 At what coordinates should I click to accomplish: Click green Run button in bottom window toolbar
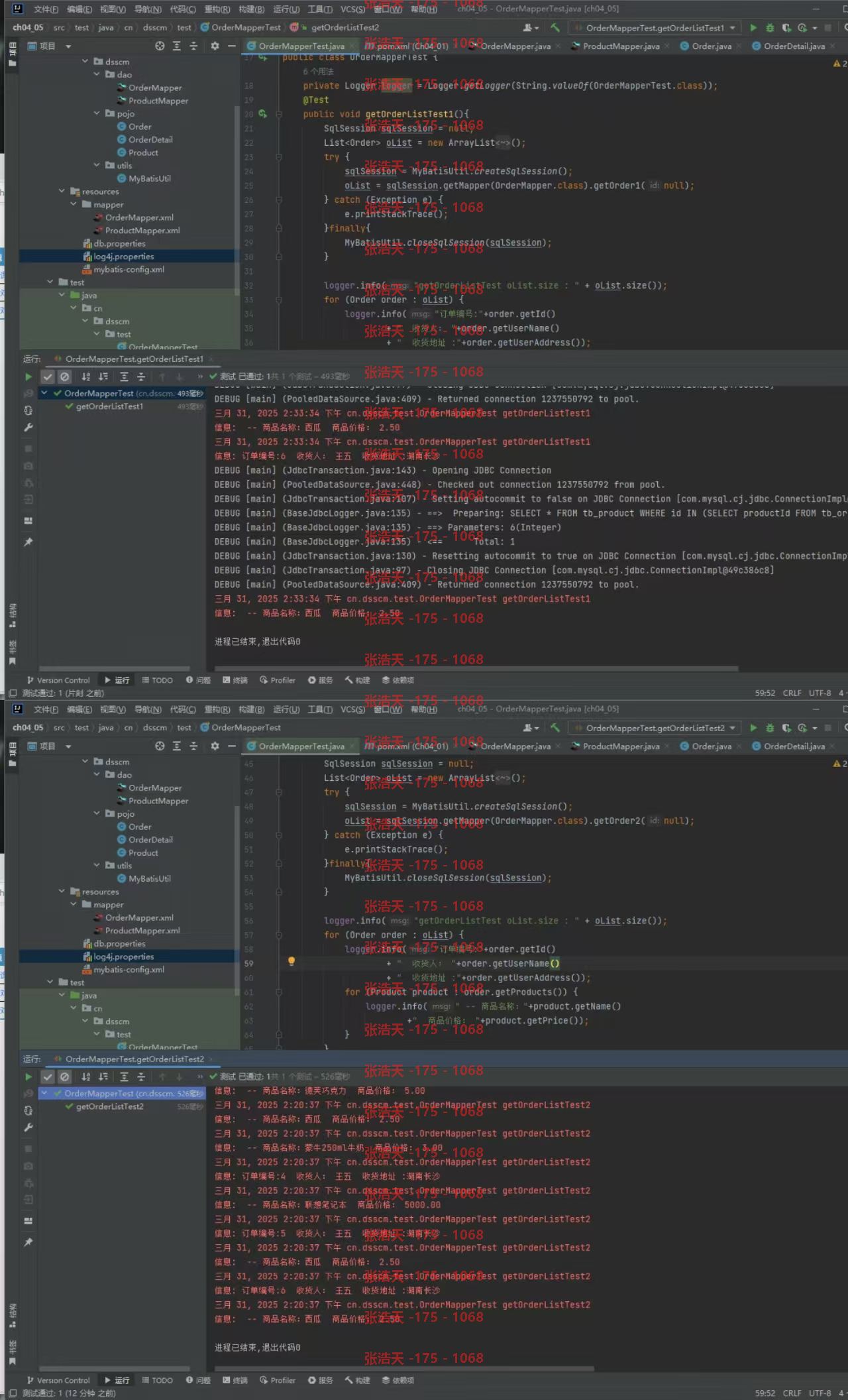pyautogui.click(x=753, y=728)
